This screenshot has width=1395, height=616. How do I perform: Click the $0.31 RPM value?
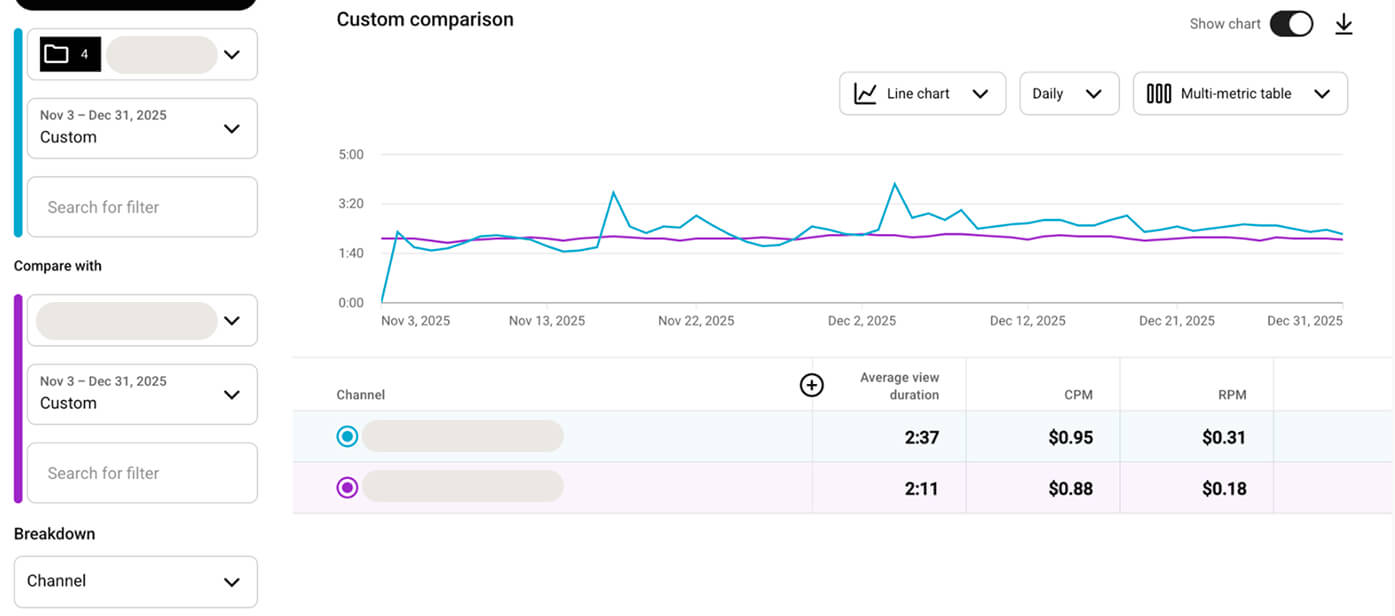point(1224,437)
